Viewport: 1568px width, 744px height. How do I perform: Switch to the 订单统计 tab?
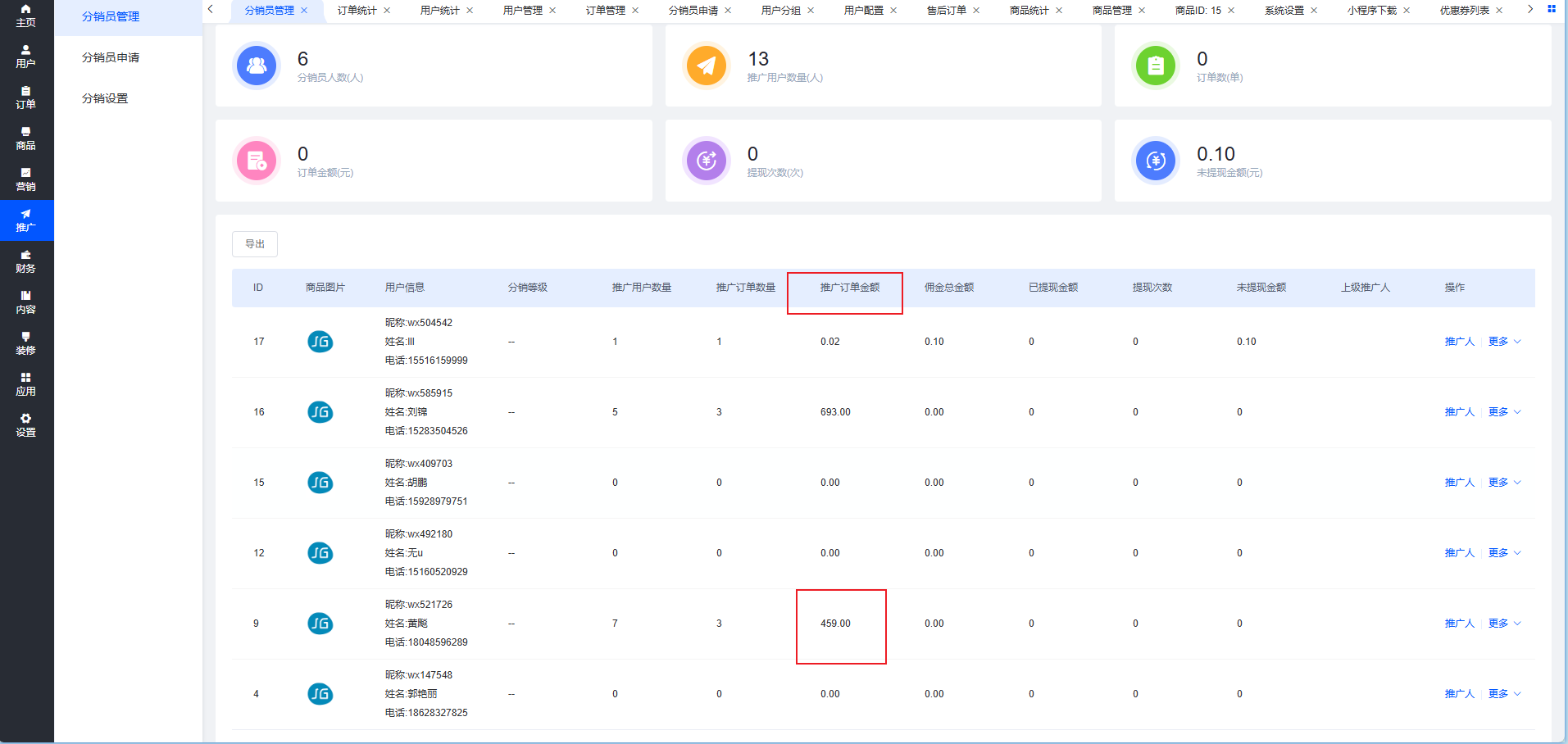357,11
